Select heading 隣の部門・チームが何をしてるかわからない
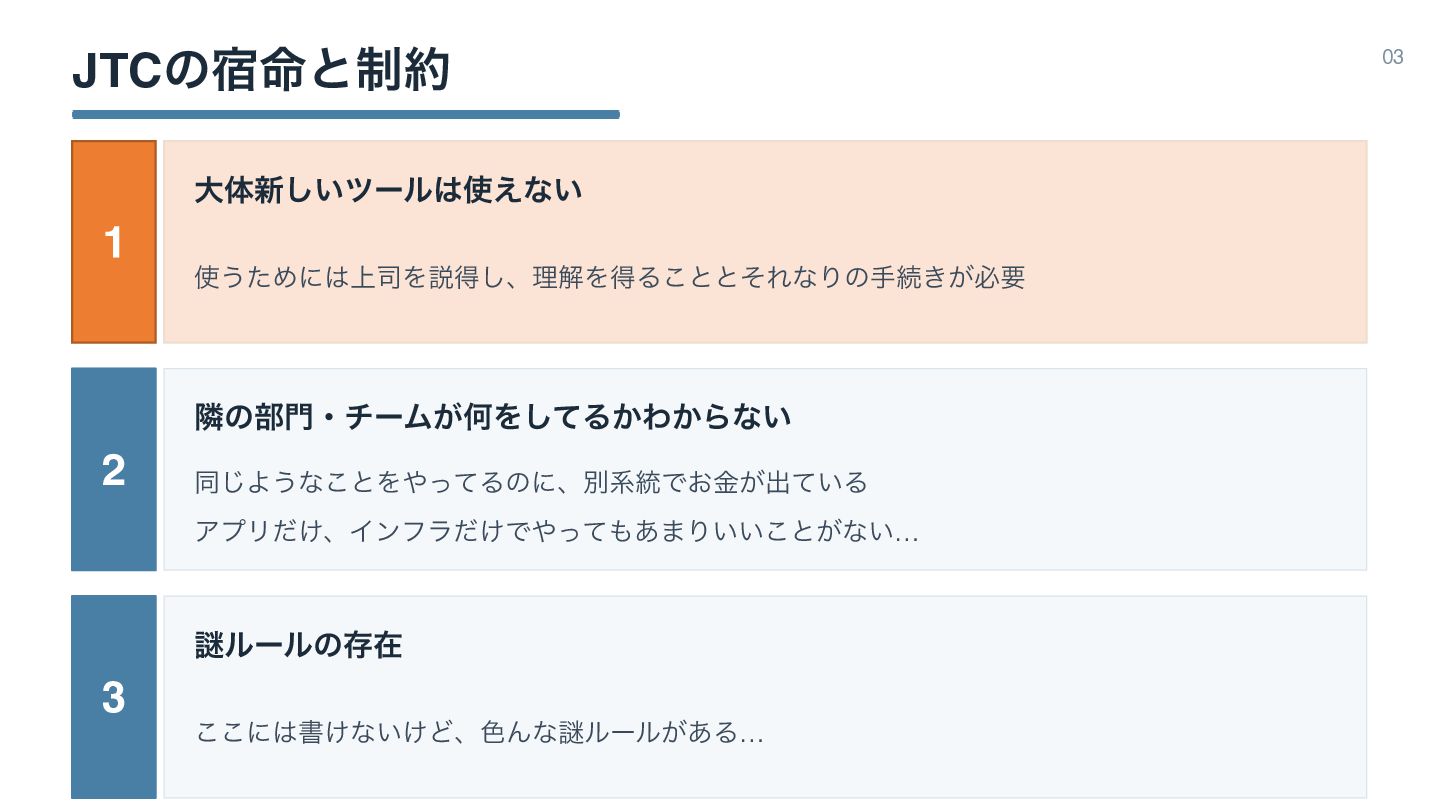The height and width of the screenshot is (810, 1440). tap(493, 417)
